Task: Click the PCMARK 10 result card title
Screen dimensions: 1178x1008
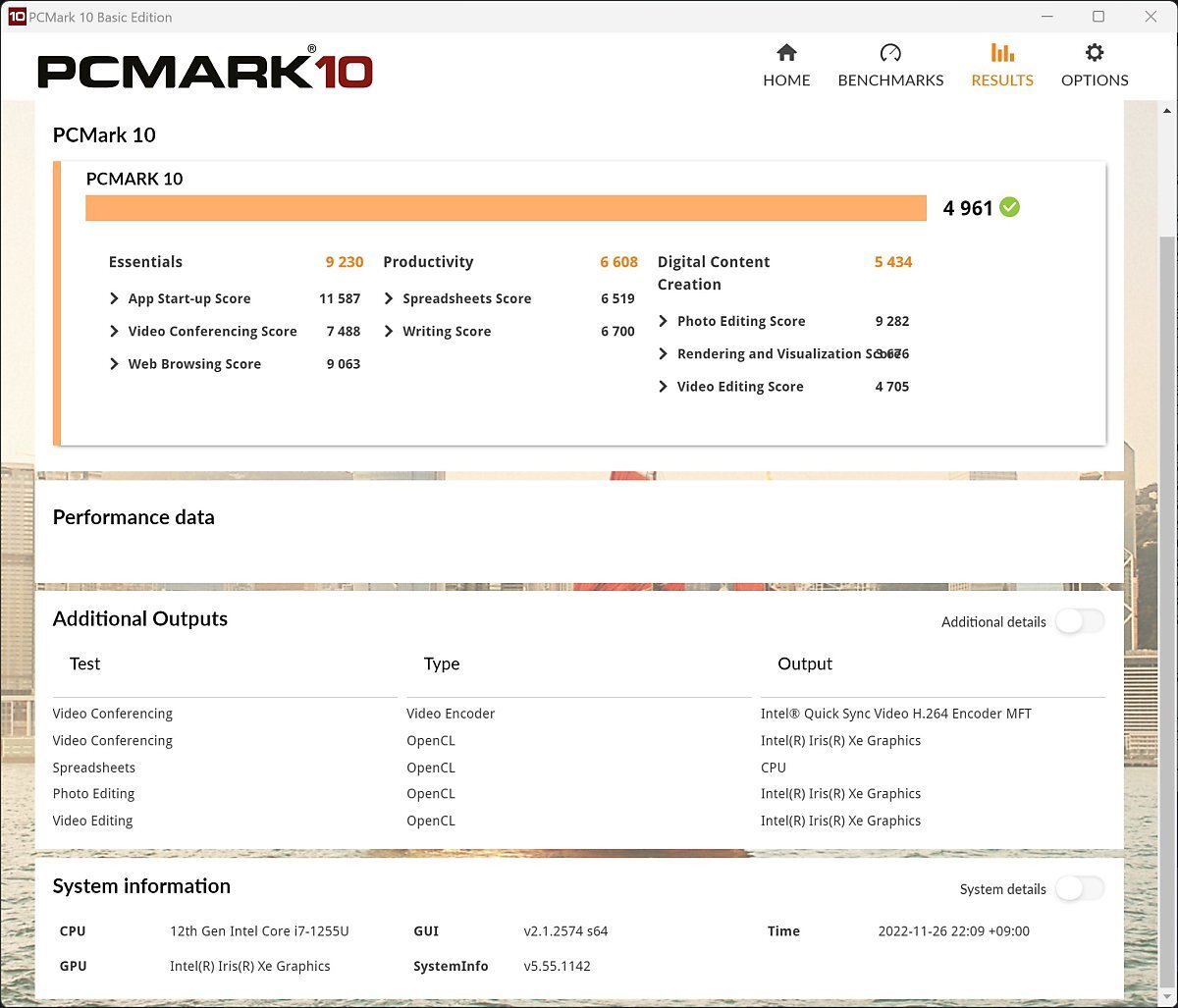Action: coord(134,179)
